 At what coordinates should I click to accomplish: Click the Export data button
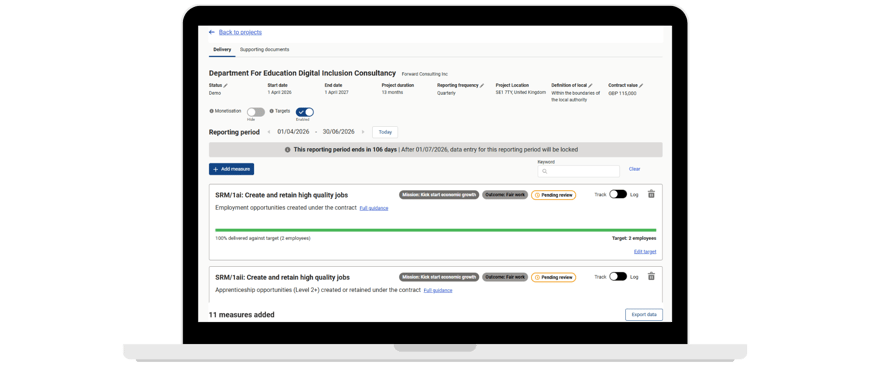644,314
